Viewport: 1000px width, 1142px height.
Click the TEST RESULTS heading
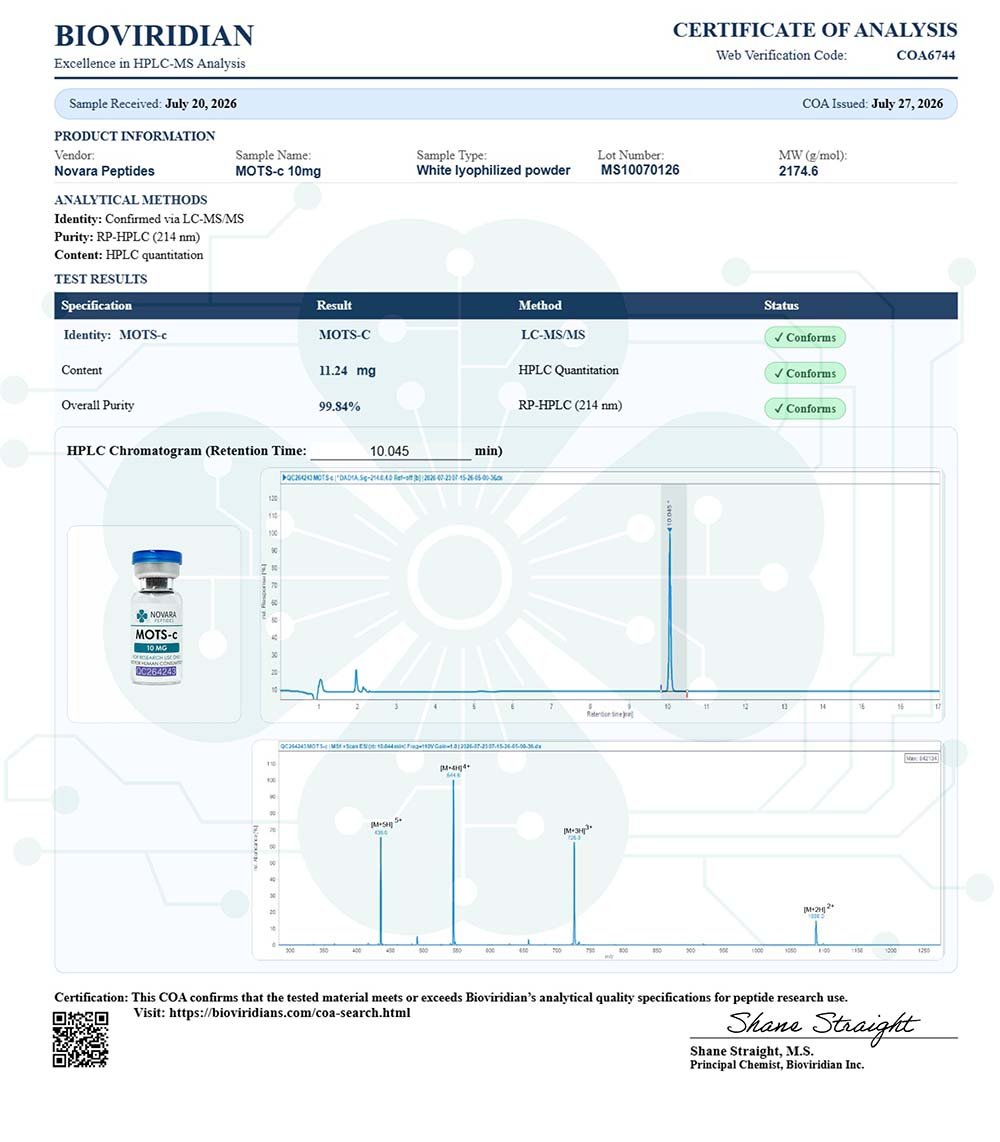(x=101, y=279)
